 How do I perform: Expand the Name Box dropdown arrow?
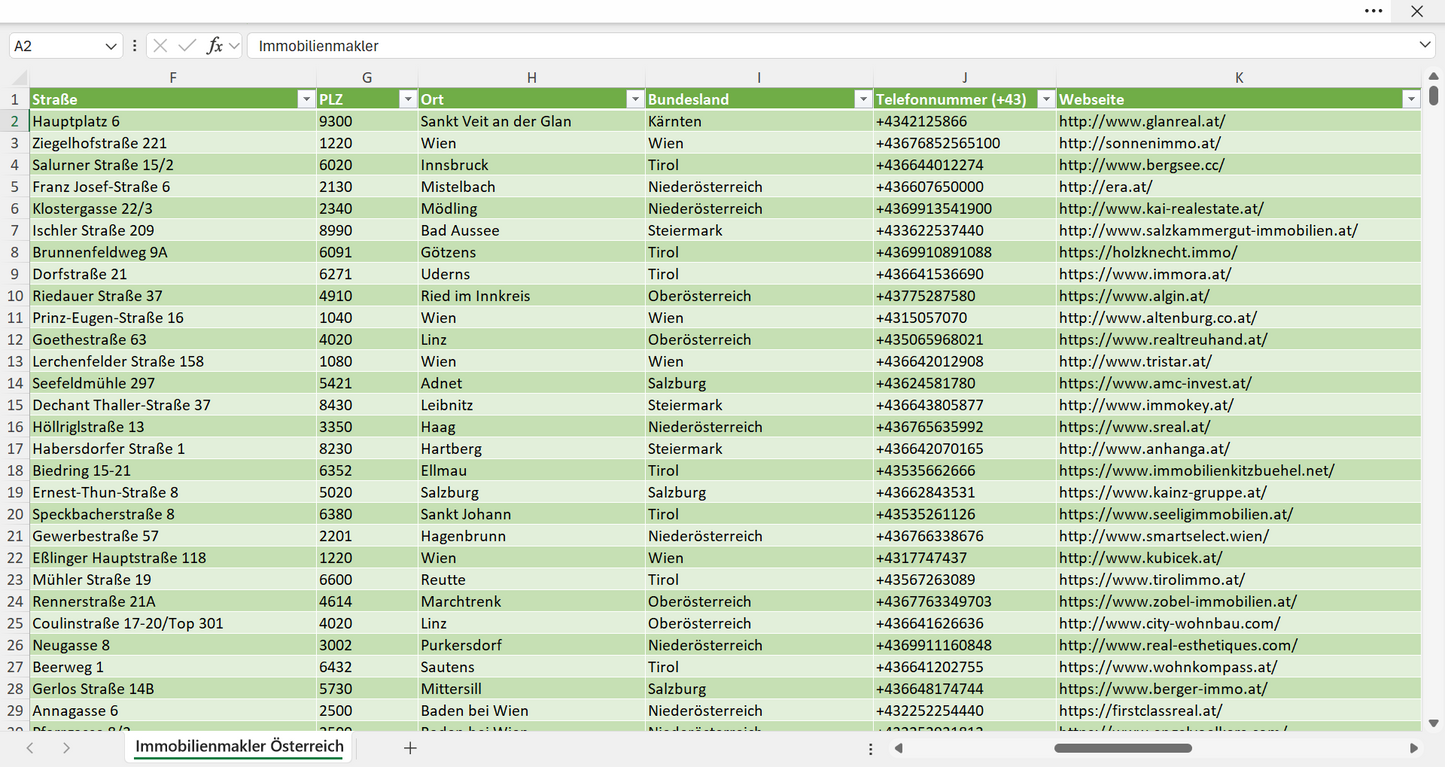(x=111, y=46)
